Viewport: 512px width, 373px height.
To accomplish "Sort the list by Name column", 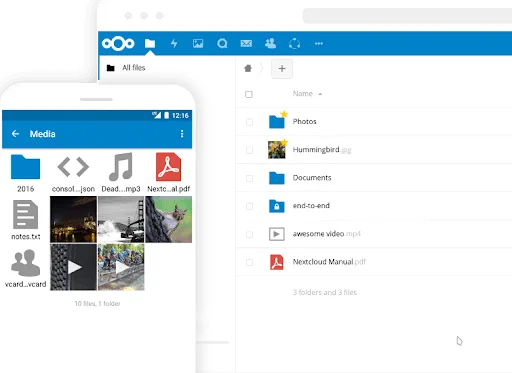I will 303,94.
